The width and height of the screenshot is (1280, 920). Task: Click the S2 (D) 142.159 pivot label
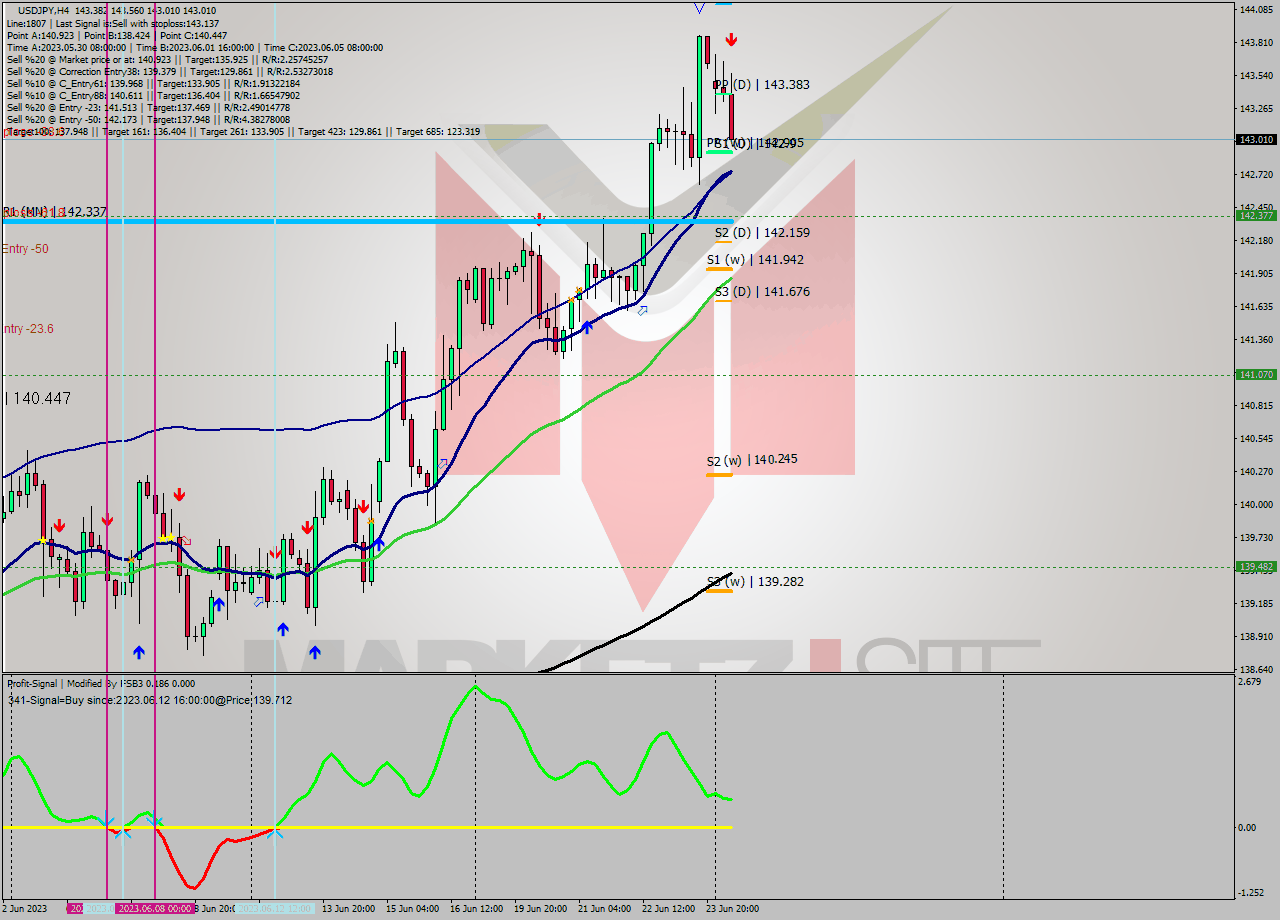(762, 232)
